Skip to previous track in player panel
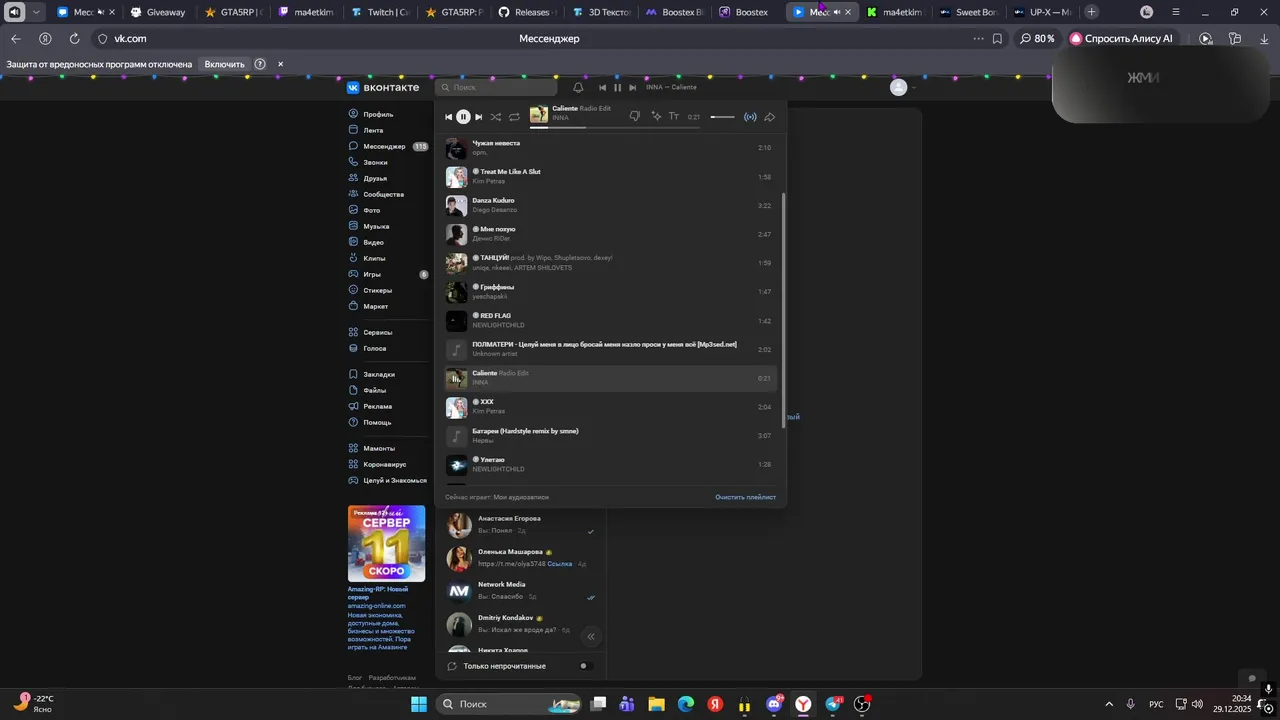Image resolution: width=1280 pixels, height=720 pixels. point(448,117)
